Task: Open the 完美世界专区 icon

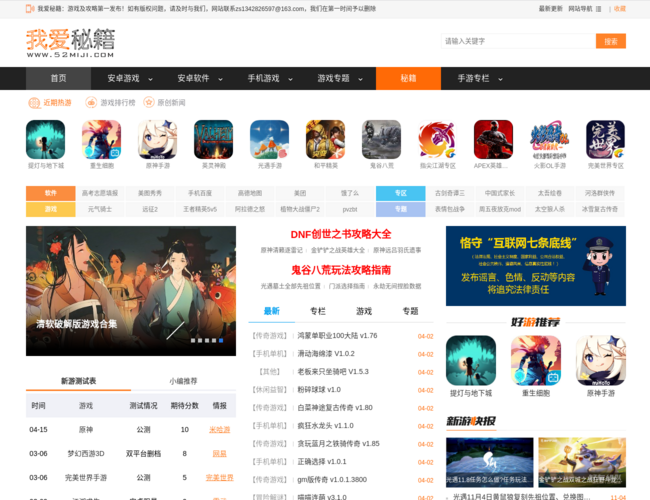Action: [x=605, y=140]
